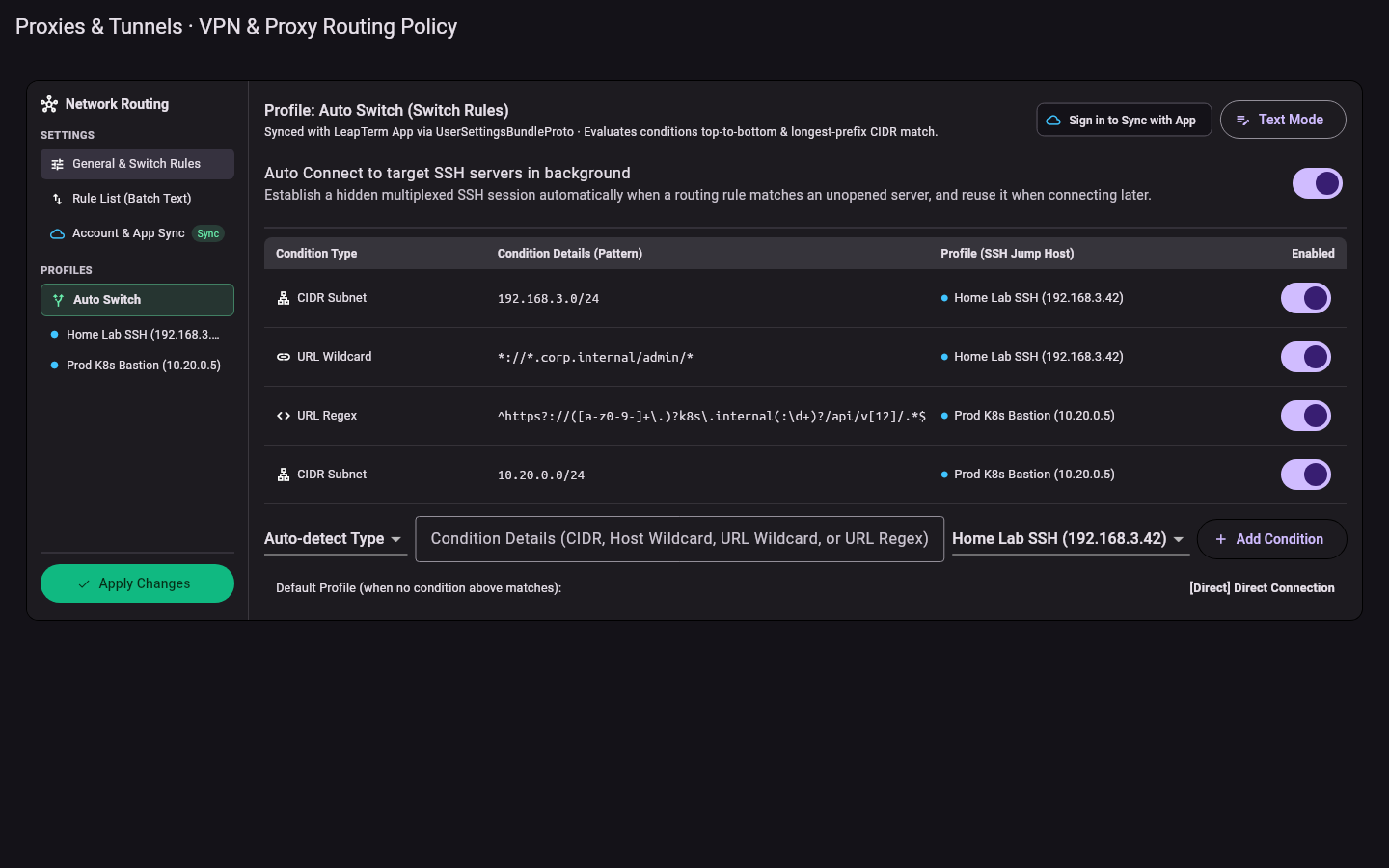Click the link icon beside URL Wildcard
Viewport: 1389px width, 868px height.
click(x=284, y=357)
